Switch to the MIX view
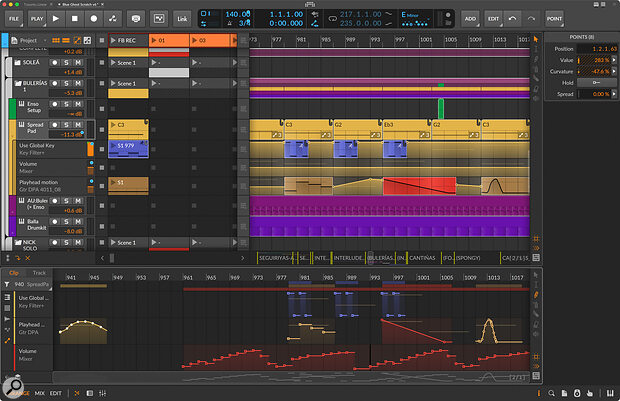Viewport: 620px width, 401px height. [40, 393]
